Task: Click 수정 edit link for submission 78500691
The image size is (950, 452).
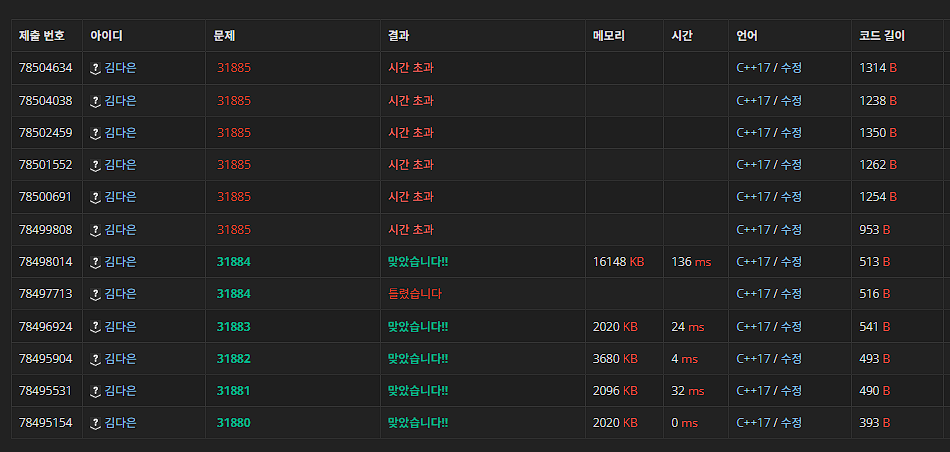Action: 791,197
